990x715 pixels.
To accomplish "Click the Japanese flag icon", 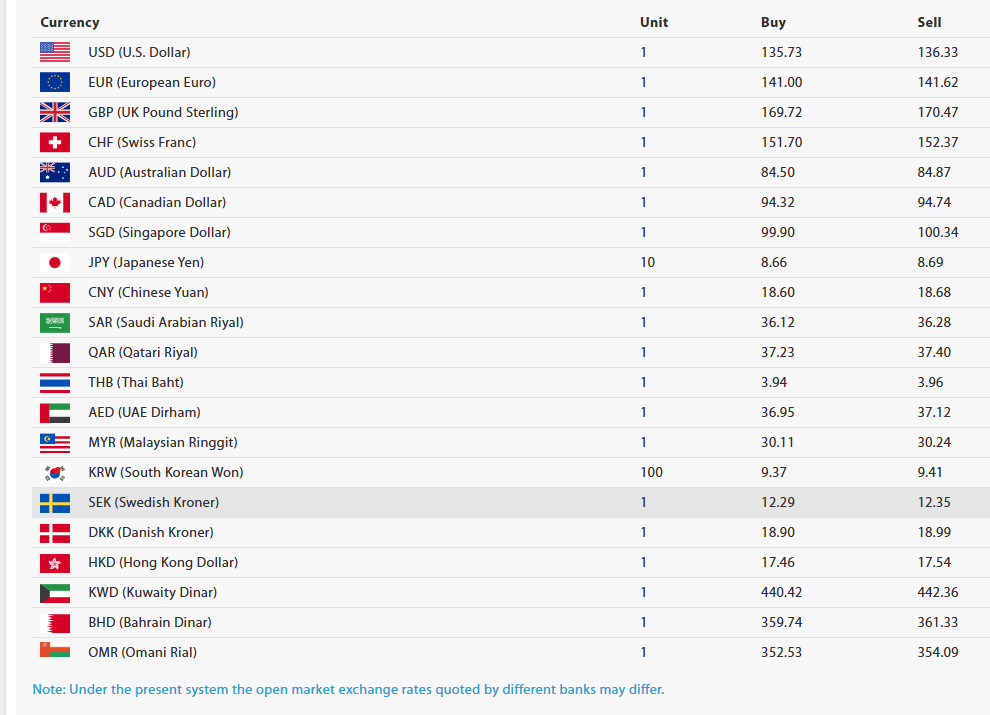I will click(55, 262).
